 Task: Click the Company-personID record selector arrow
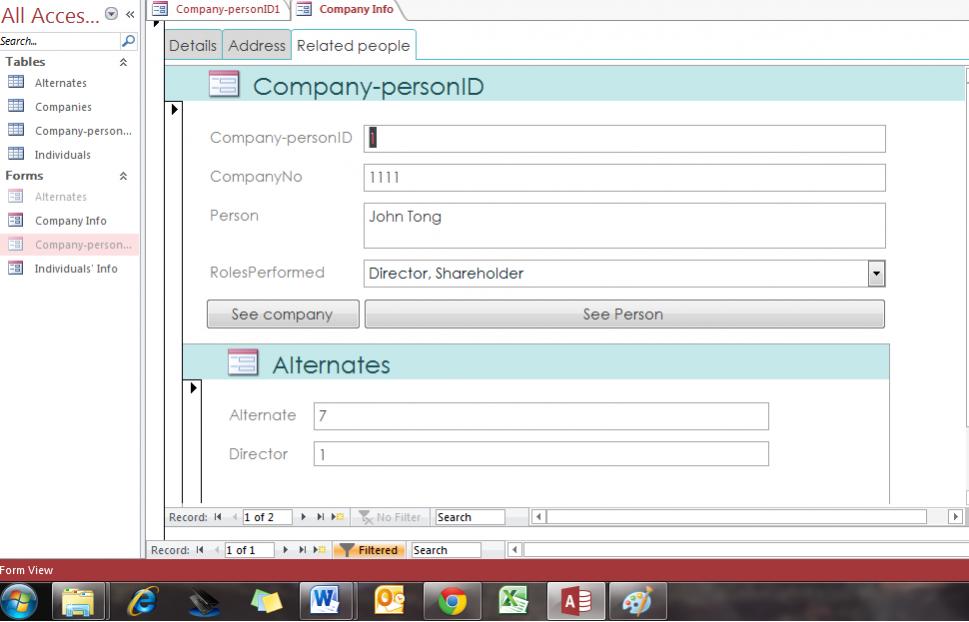tap(174, 109)
